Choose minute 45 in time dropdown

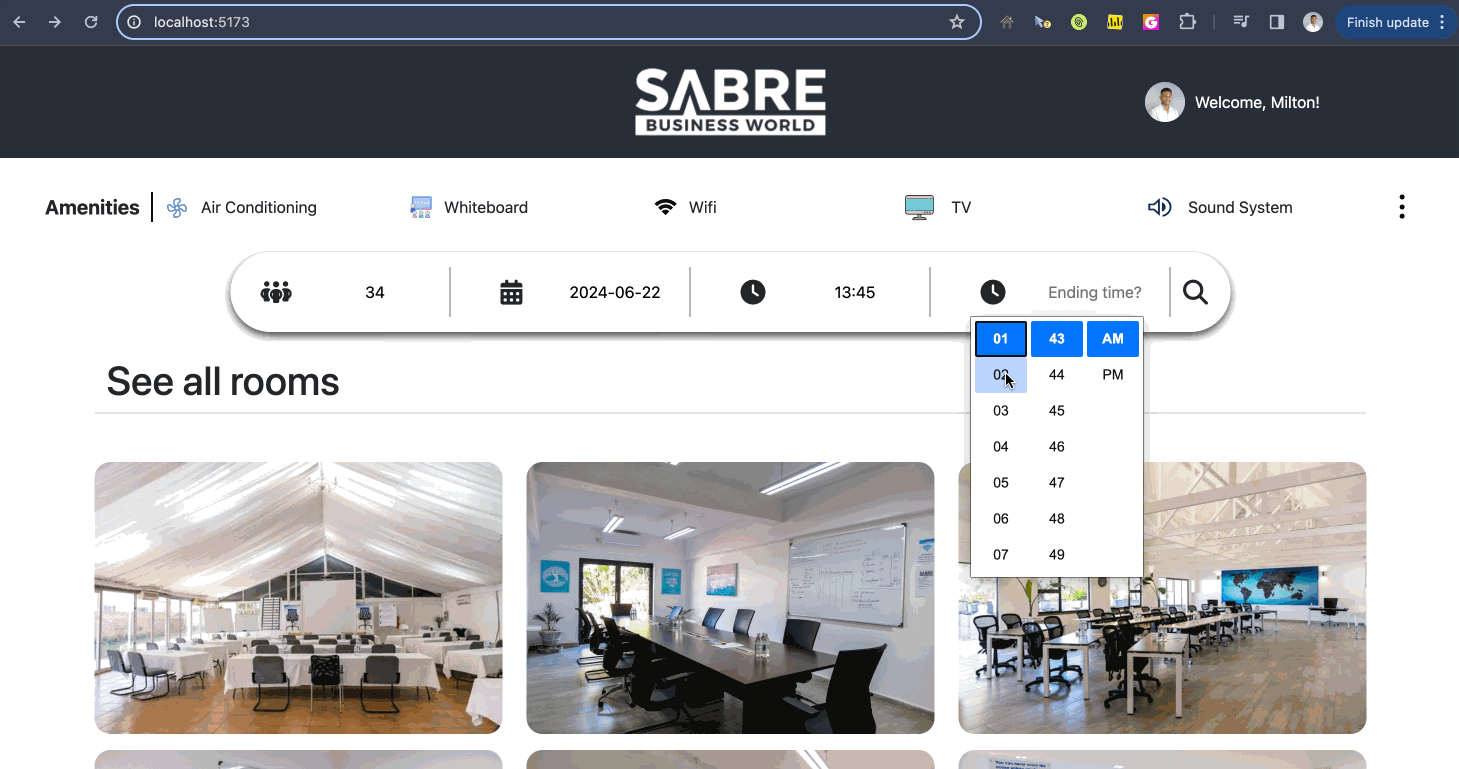click(x=1056, y=411)
